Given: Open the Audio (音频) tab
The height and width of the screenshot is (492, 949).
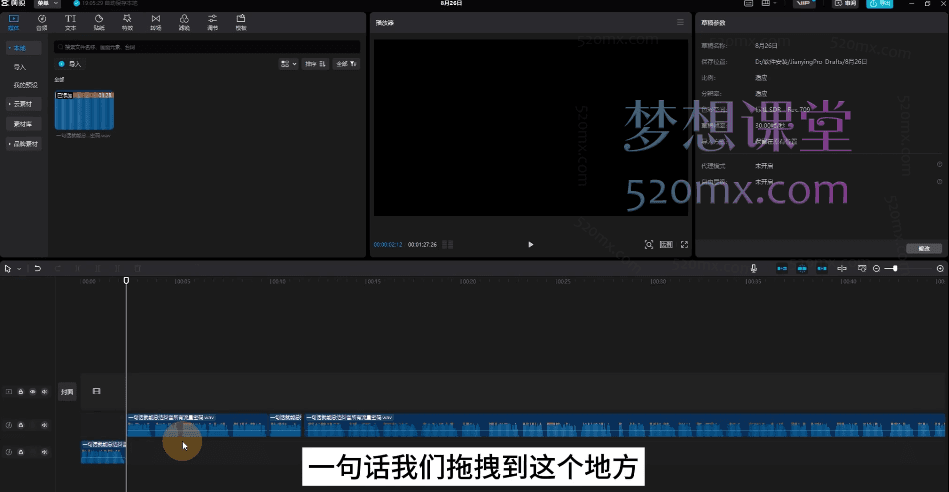Looking at the screenshot, I should tap(42, 22).
